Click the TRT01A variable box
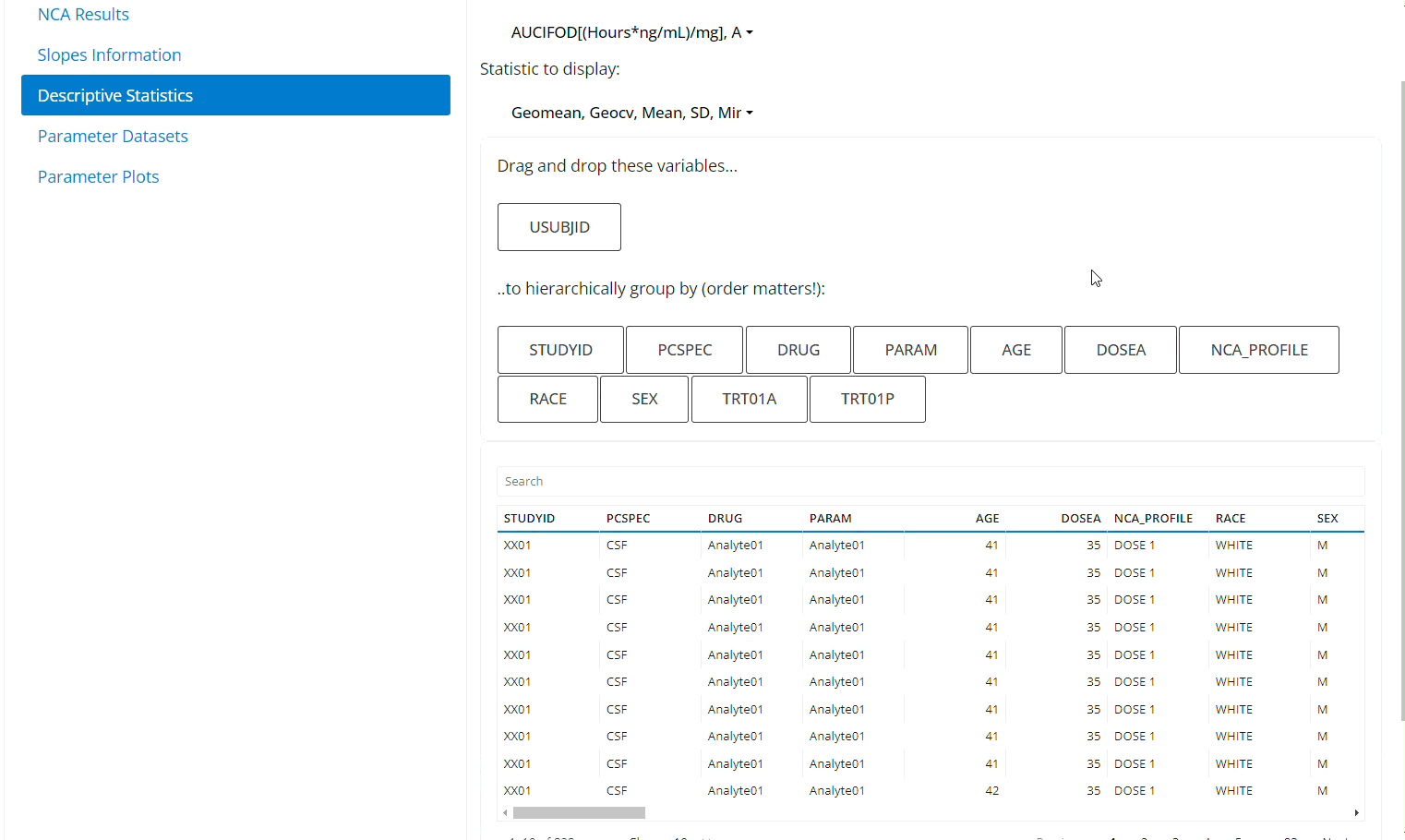1405x840 pixels. click(x=749, y=399)
